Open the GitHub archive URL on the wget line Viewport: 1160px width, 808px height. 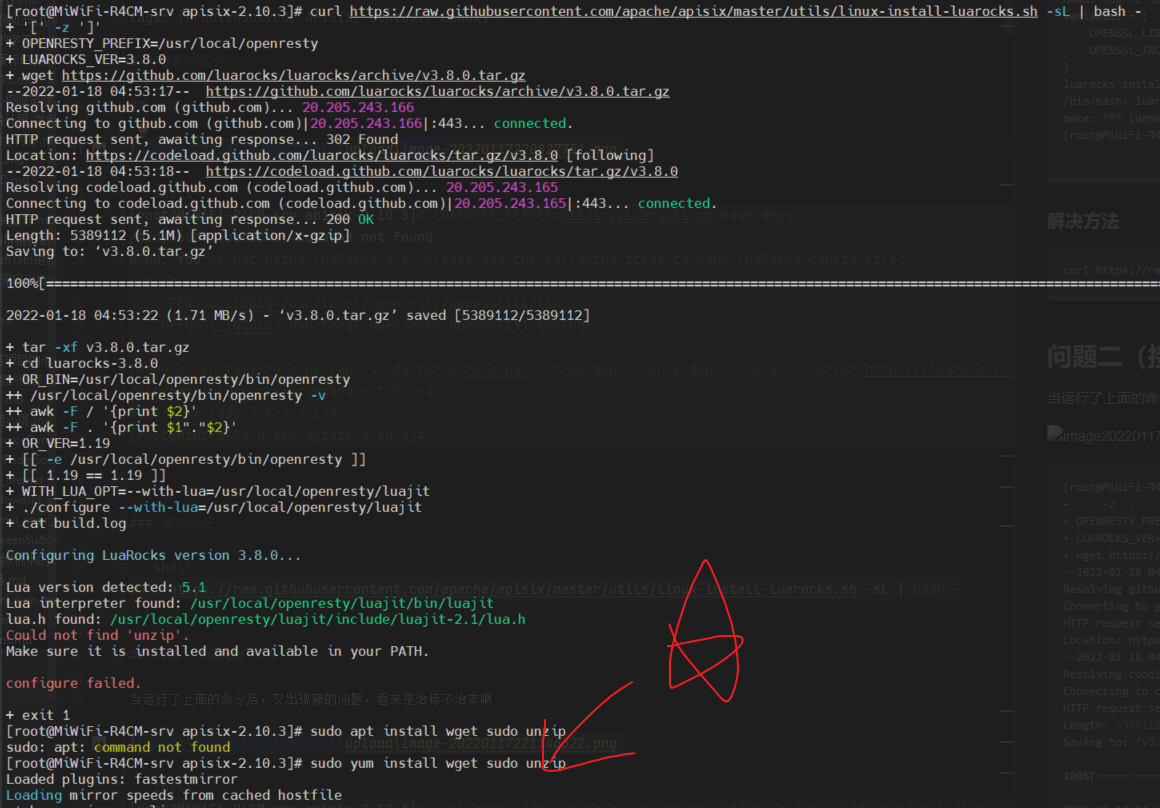tap(293, 75)
